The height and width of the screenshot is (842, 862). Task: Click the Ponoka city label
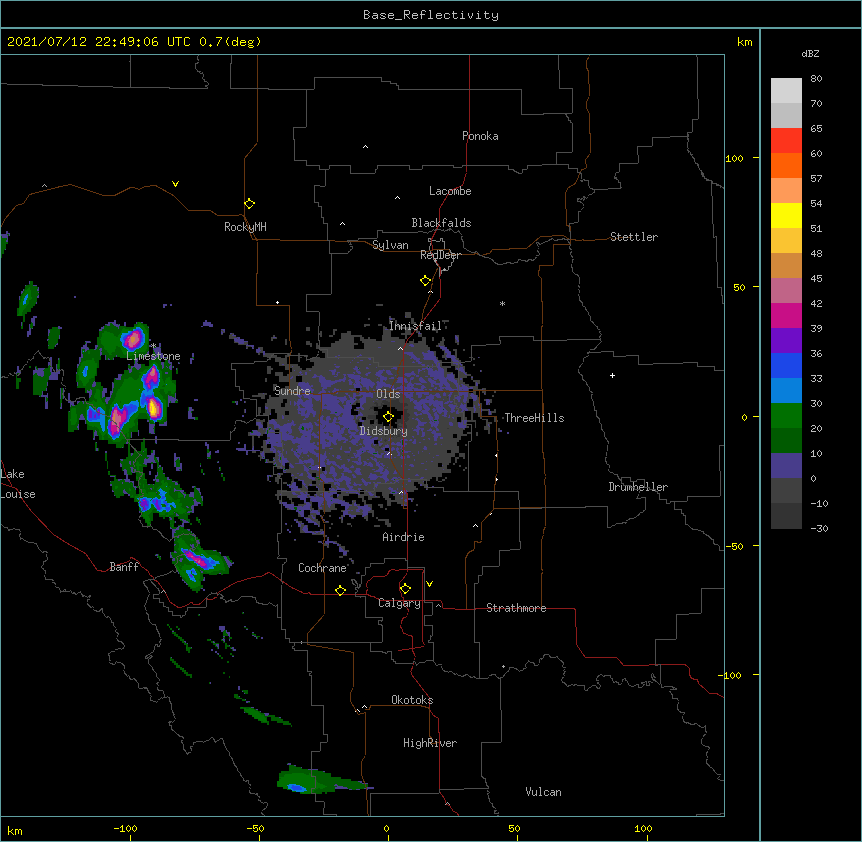tap(480, 136)
